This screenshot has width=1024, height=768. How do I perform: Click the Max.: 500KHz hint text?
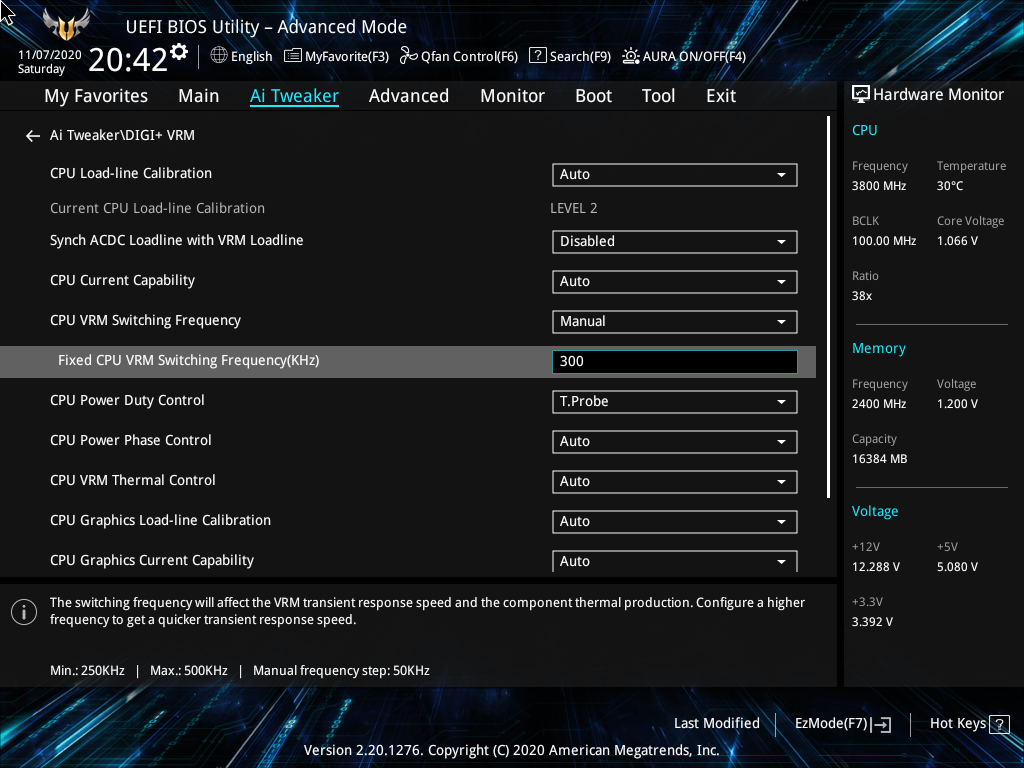click(x=189, y=671)
